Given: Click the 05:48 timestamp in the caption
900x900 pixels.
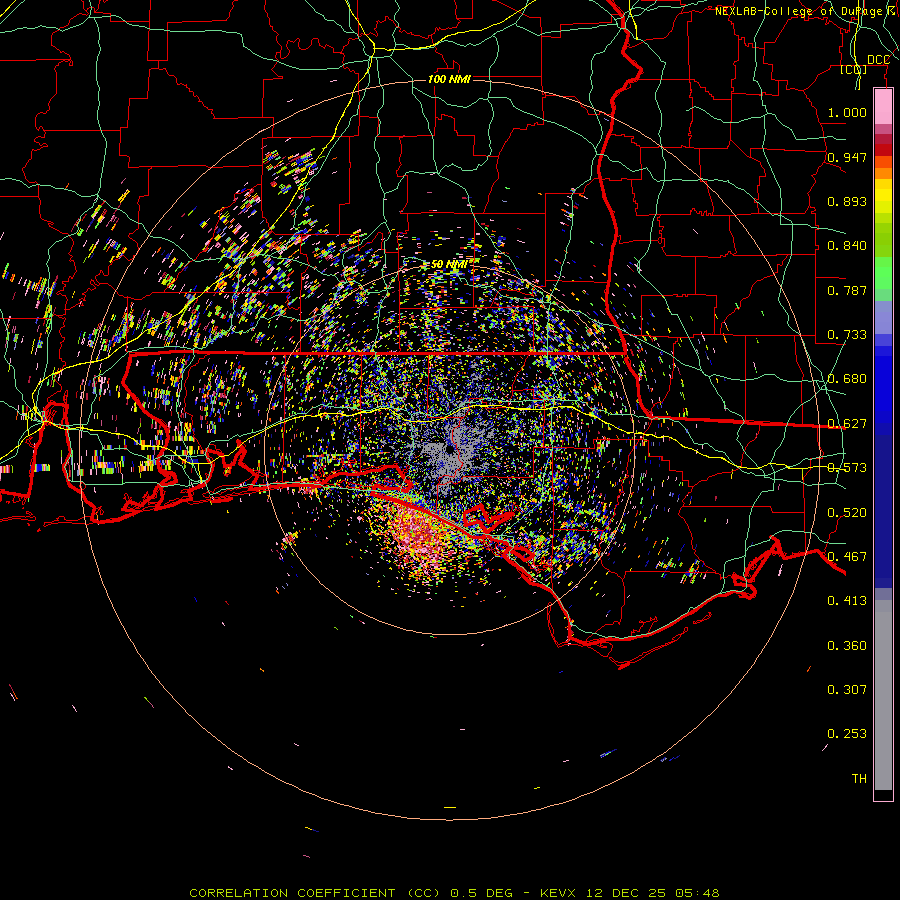Looking at the screenshot, I should [x=697, y=893].
